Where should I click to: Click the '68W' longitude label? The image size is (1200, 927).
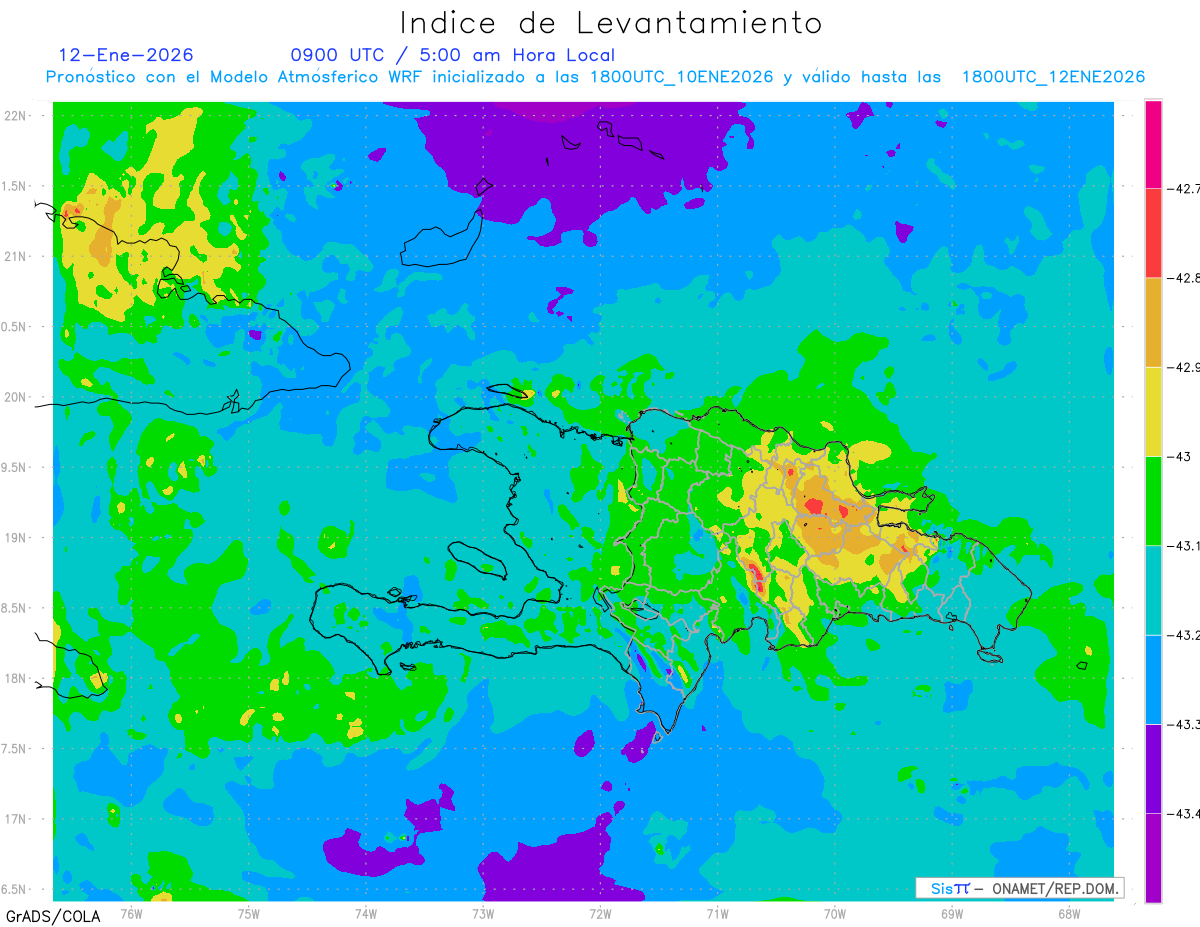pos(1069,912)
